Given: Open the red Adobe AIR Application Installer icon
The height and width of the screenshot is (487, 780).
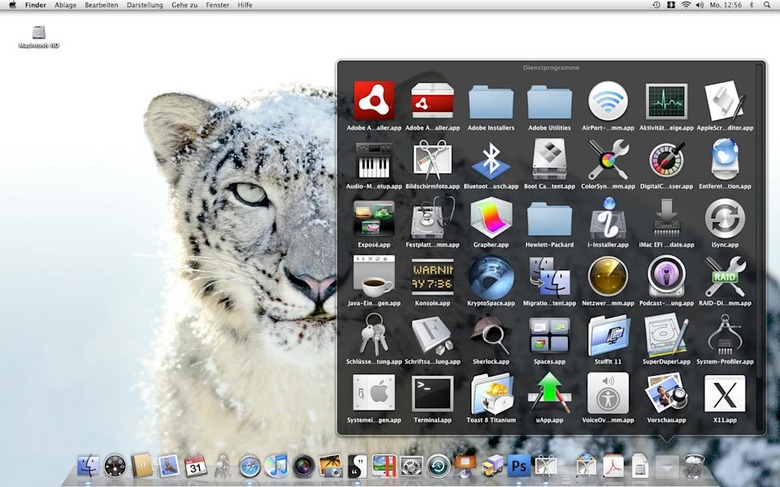Looking at the screenshot, I should (374, 101).
